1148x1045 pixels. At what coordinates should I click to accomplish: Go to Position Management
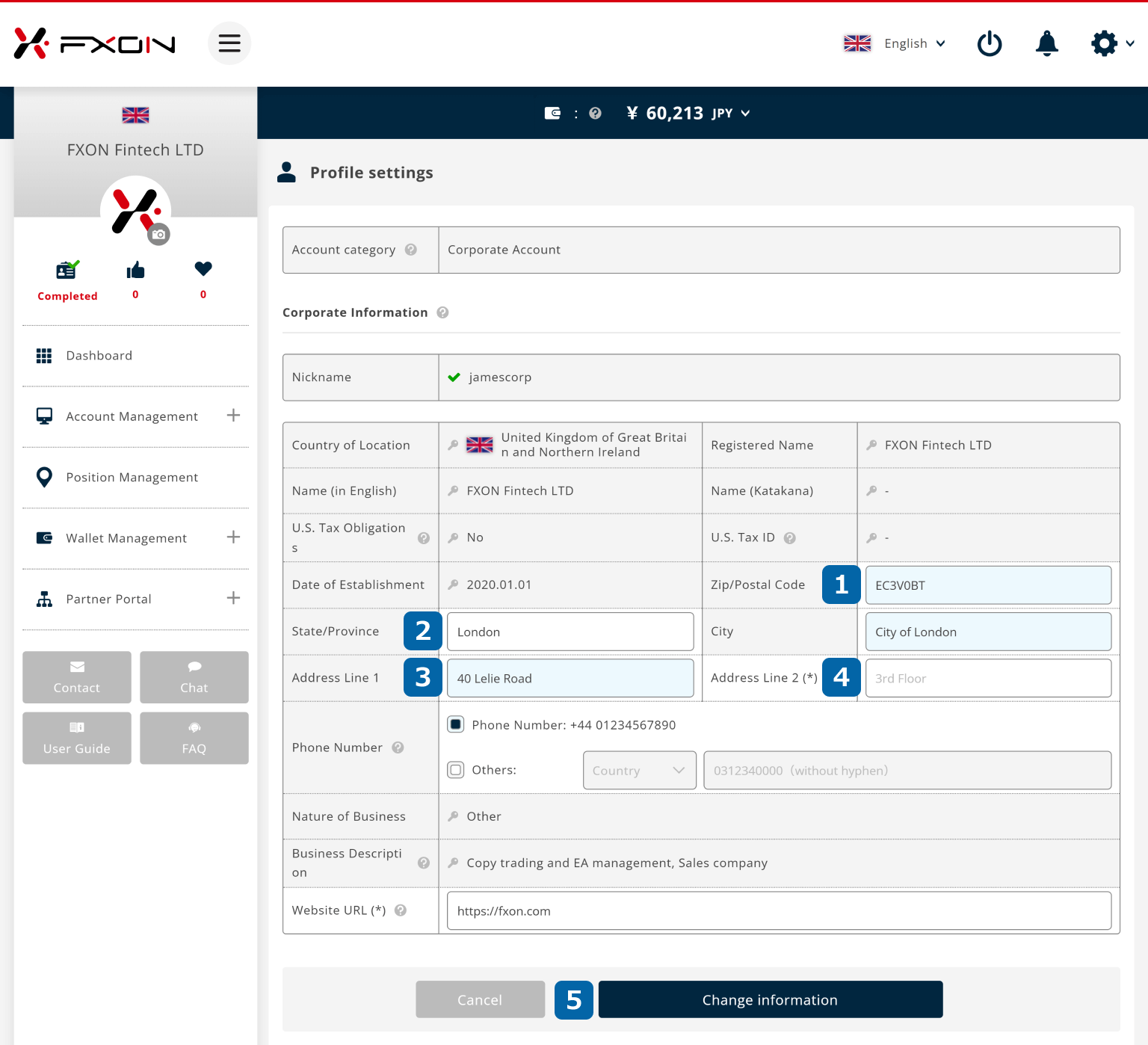coord(132,478)
